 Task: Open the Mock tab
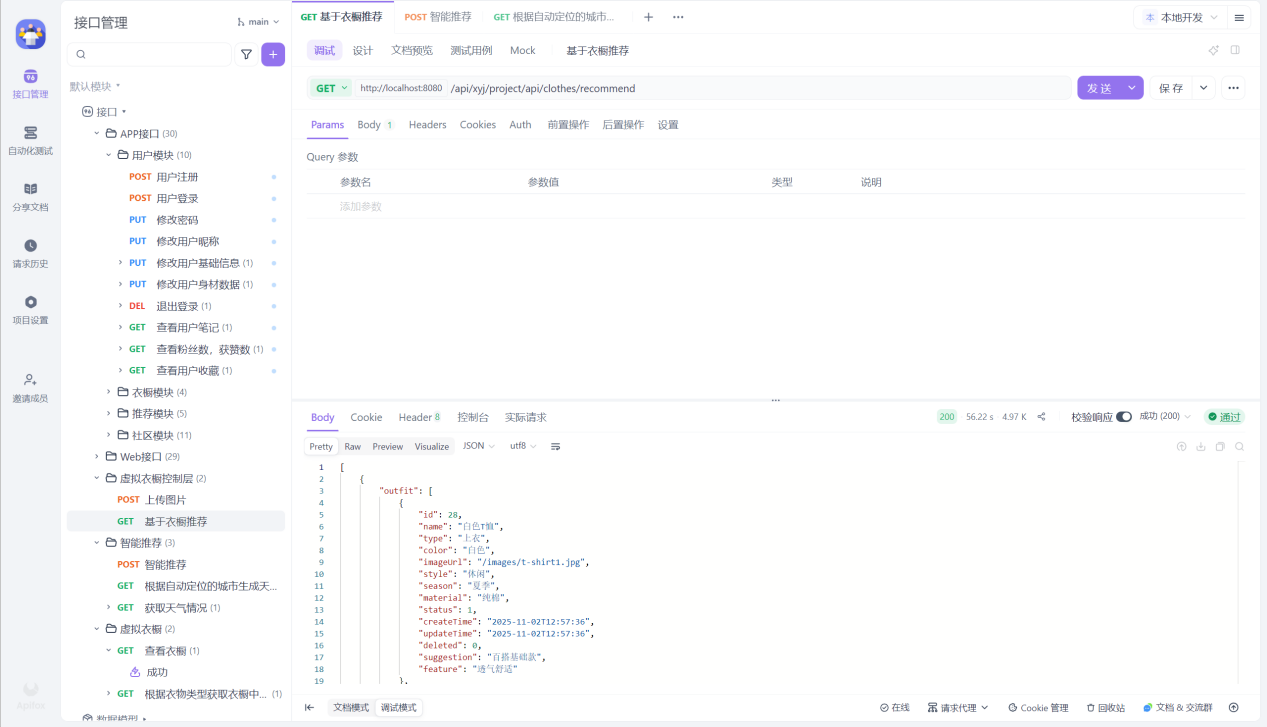tap(523, 50)
